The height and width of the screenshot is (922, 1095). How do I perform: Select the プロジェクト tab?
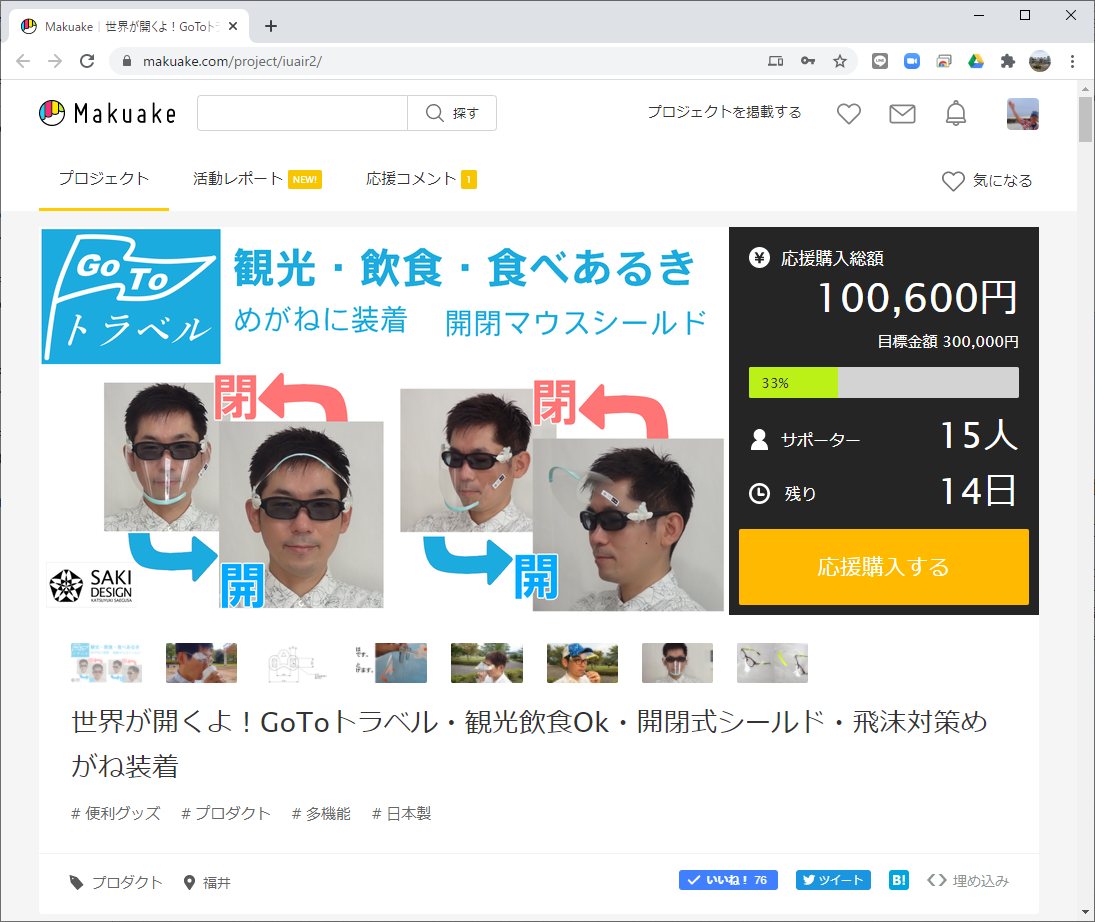click(x=103, y=179)
